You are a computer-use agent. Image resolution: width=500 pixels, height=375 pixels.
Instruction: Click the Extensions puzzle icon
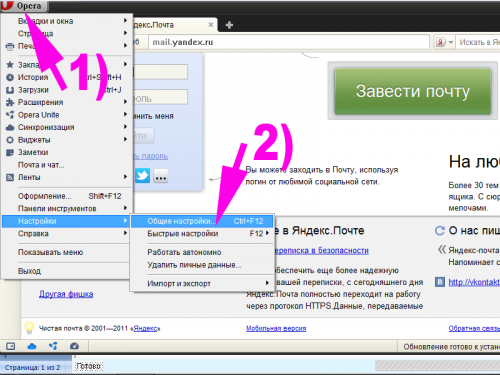pyautogui.click(x=10, y=102)
